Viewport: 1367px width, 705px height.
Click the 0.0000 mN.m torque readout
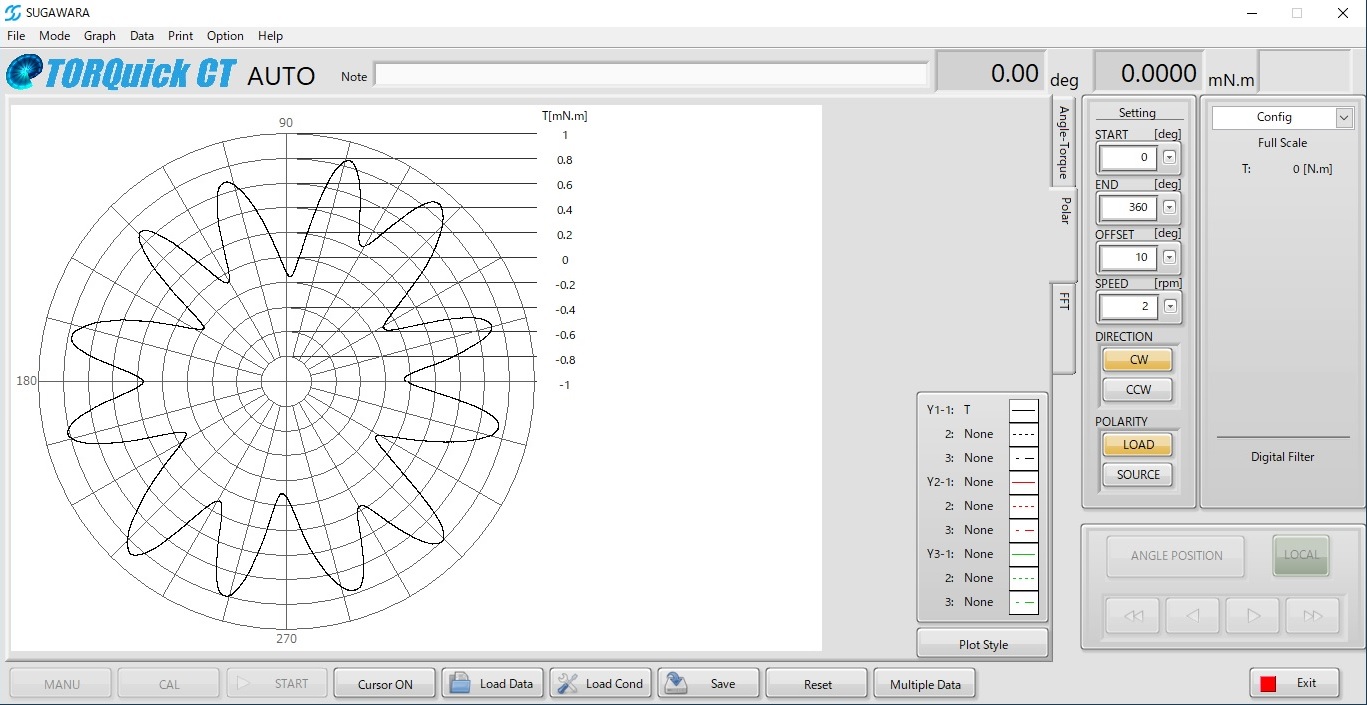tap(1149, 73)
